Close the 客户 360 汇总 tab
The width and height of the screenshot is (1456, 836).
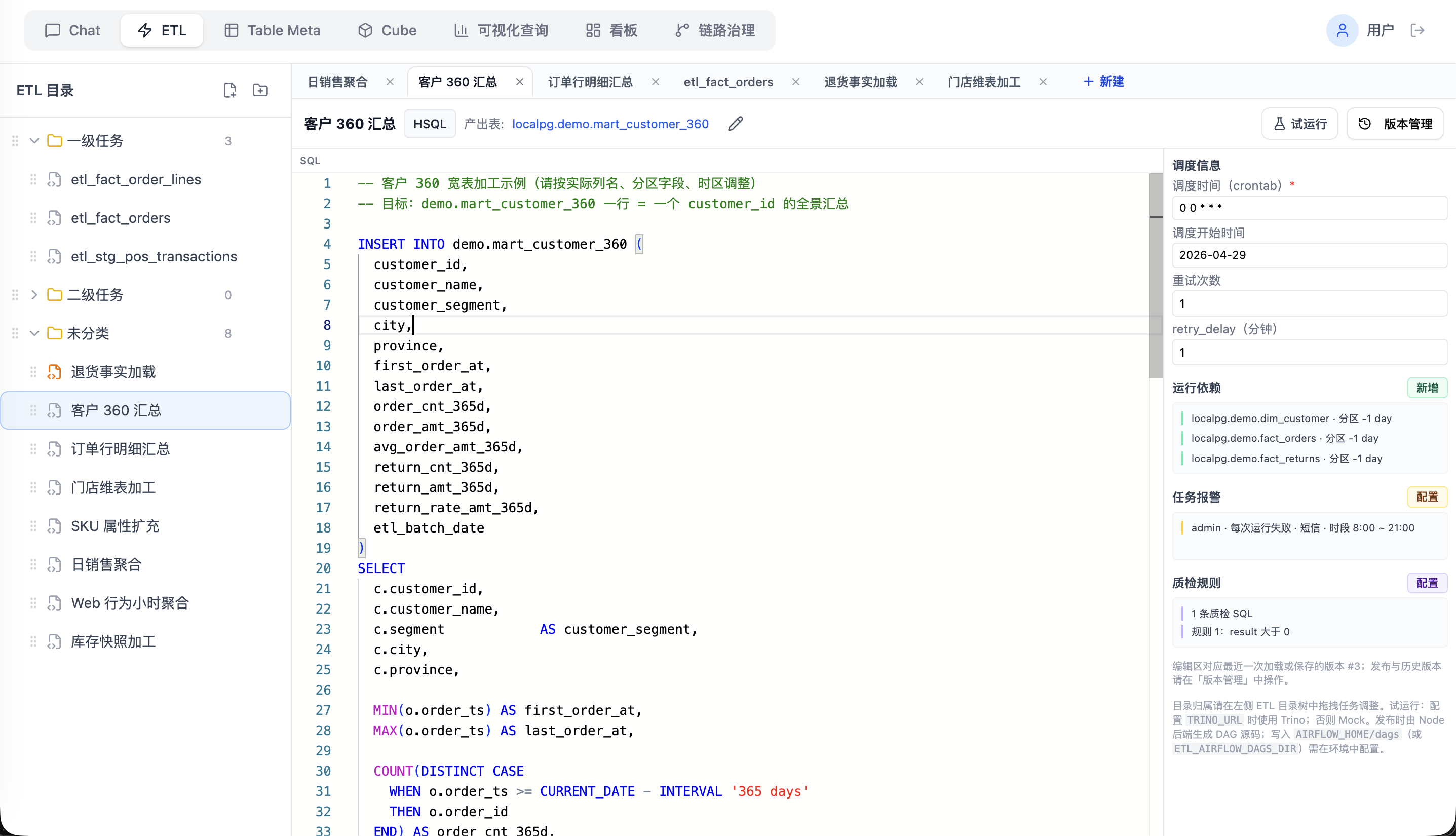pyautogui.click(x=520, y=82)
